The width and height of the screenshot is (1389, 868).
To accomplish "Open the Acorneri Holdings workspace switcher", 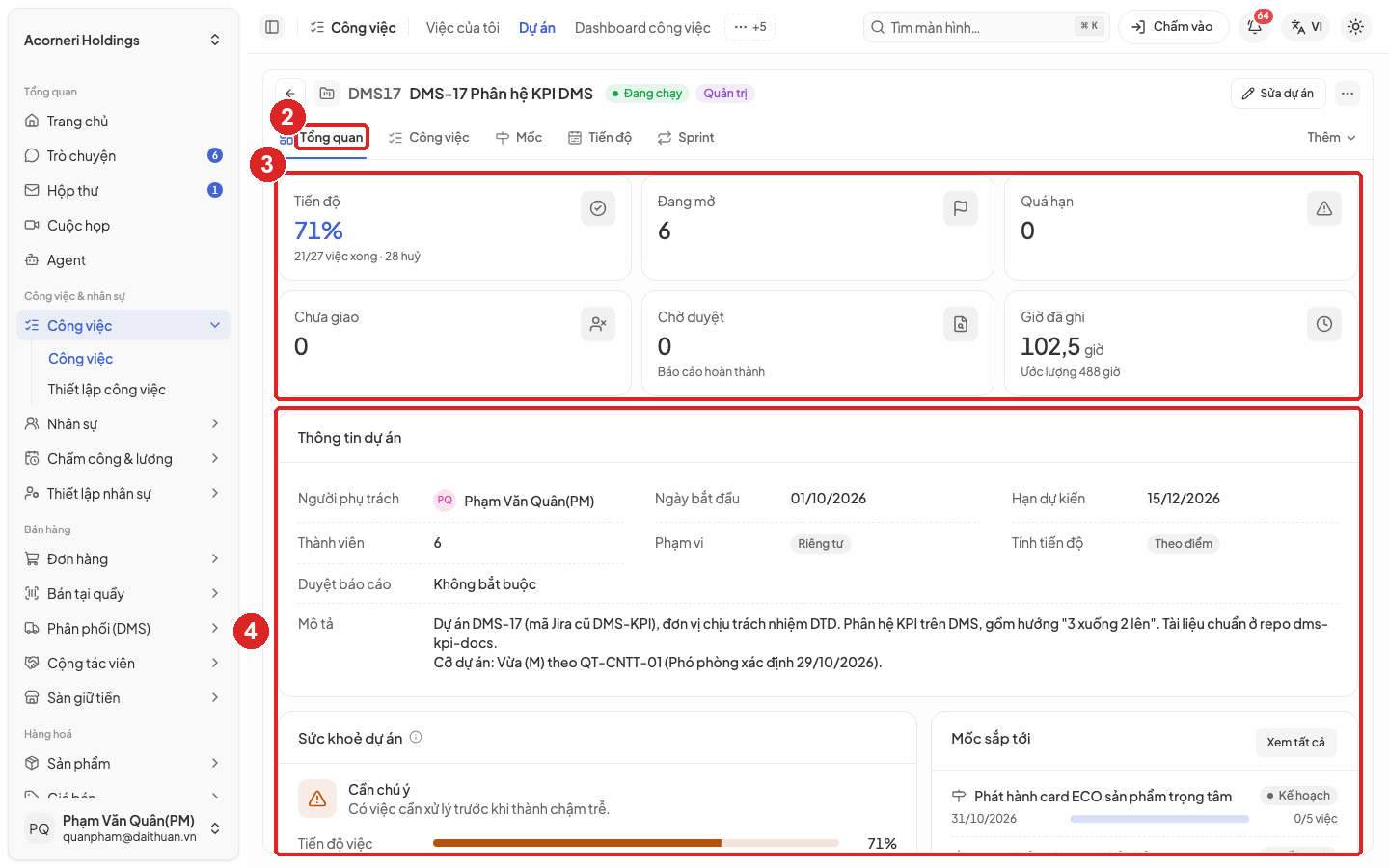I will point(123,41).
